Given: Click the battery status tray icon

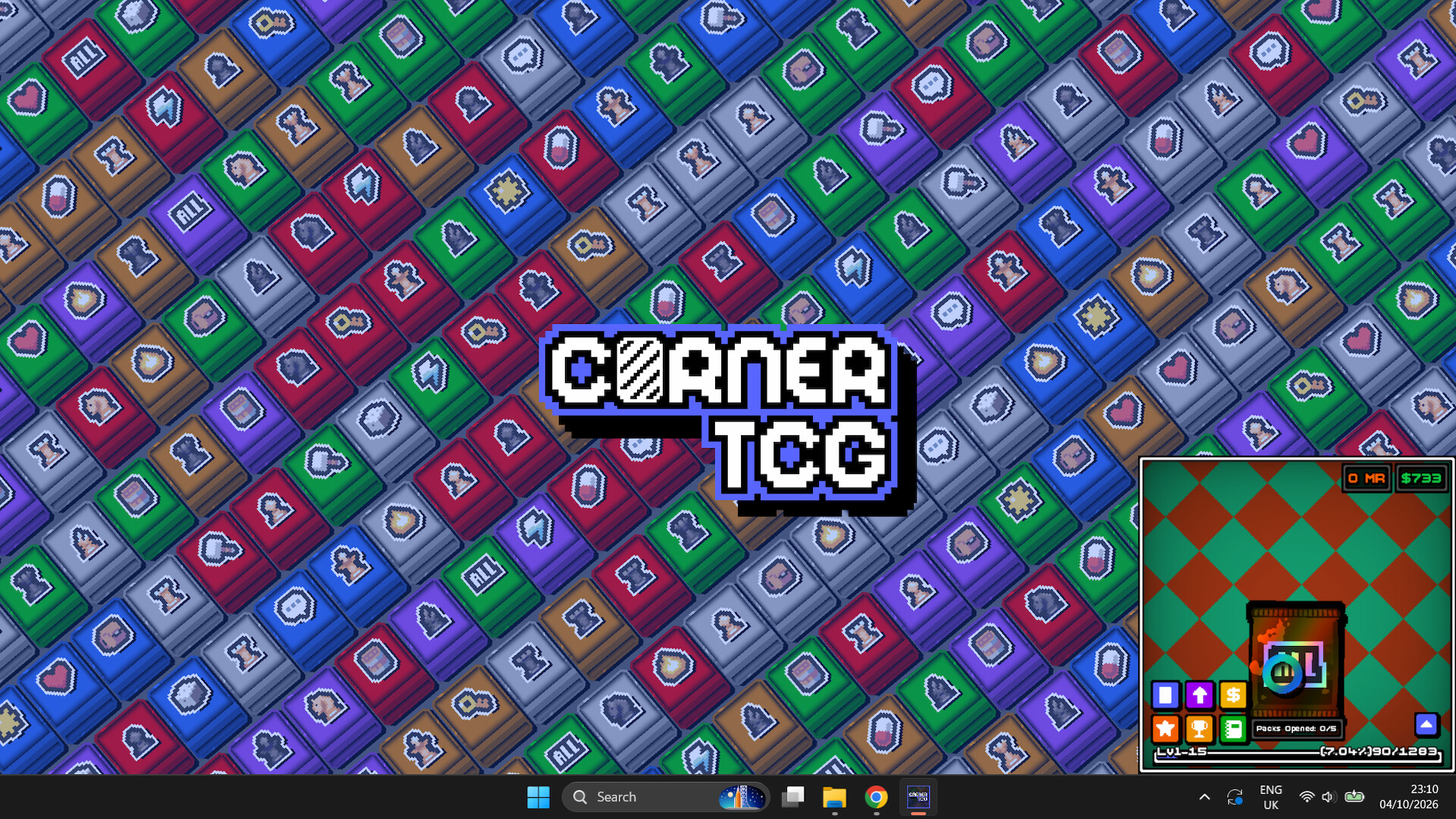Looking at the screenshot, I should [1354, 797].
